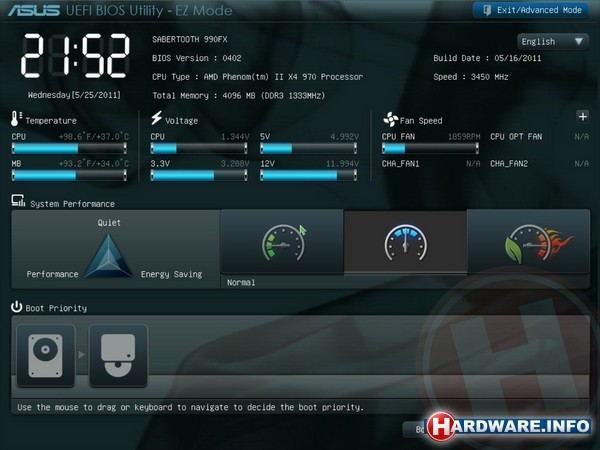Click the 3.3V voltage bar
Screen dimensions: 600x450
coord(199,175)
